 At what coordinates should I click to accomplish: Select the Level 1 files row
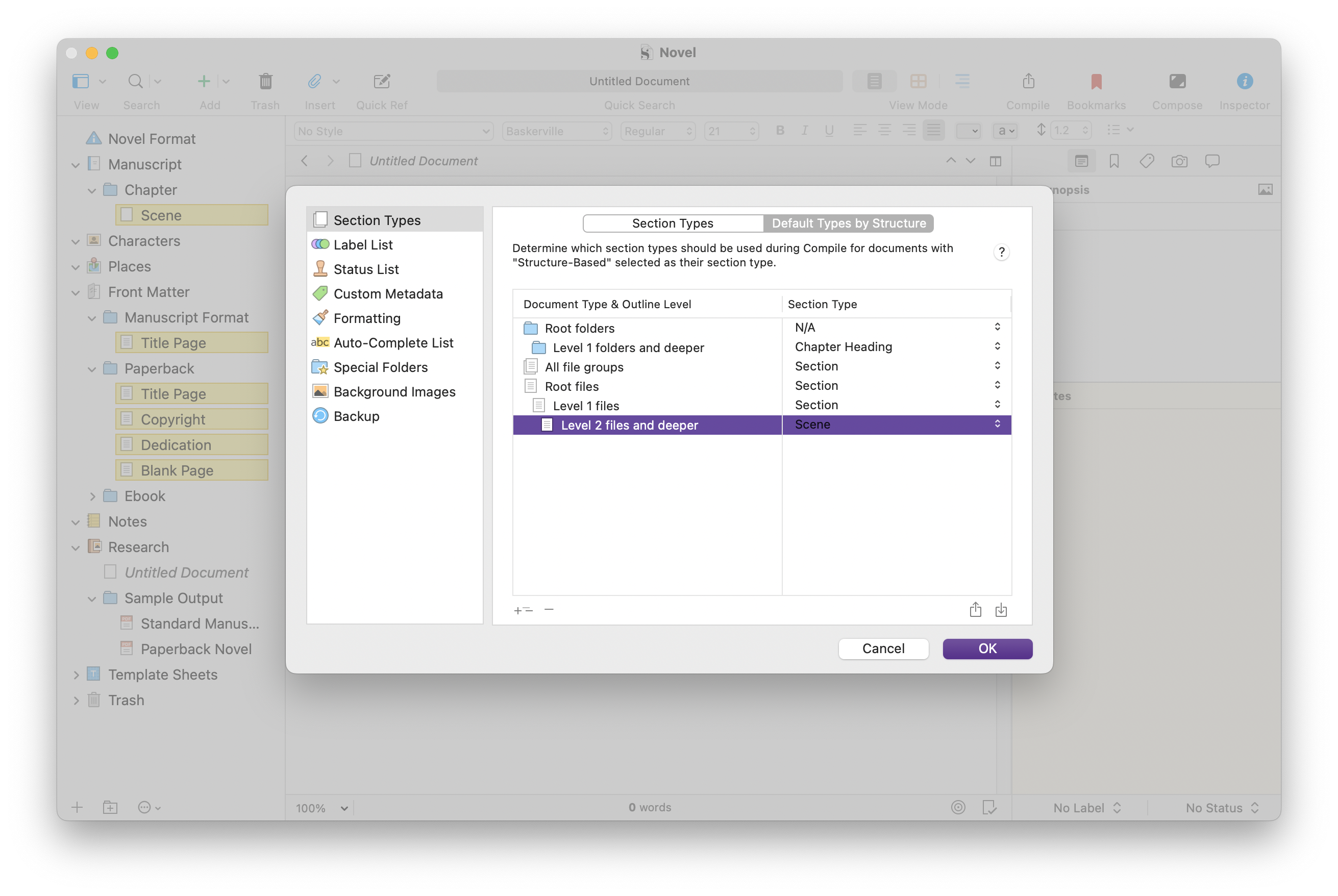point(586,406)
